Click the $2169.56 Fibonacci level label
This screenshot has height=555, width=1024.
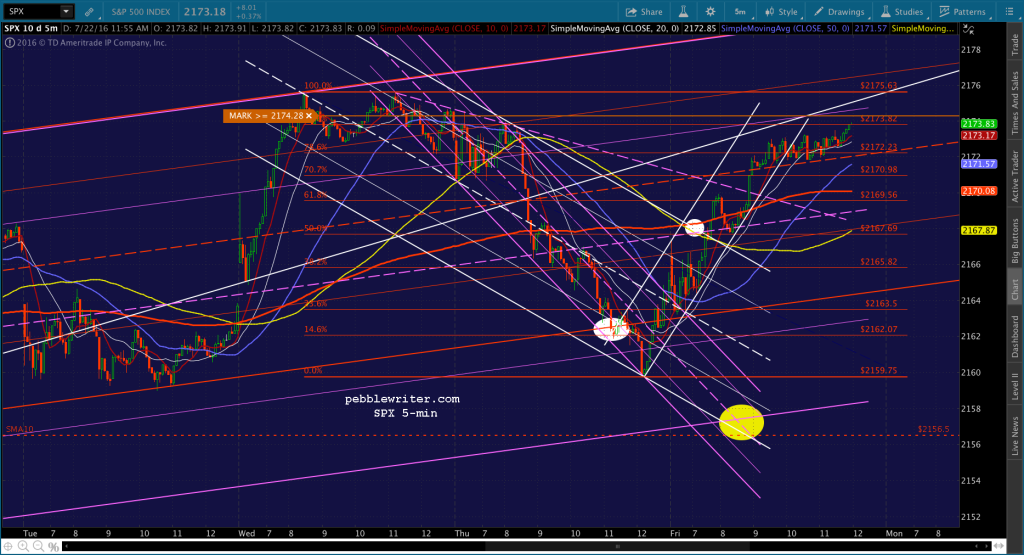(x=878, y=195)
